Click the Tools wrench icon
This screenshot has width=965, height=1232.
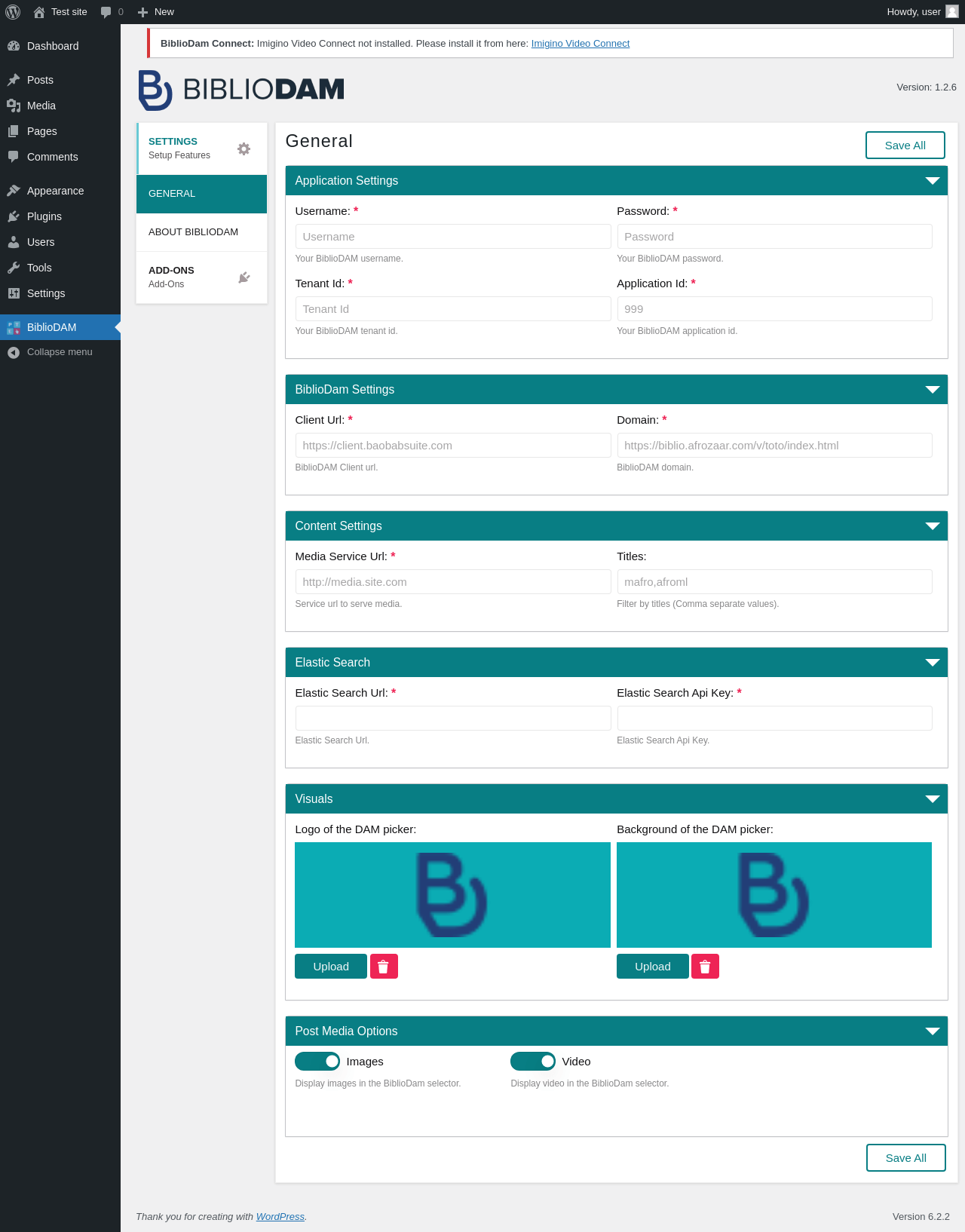14,268
